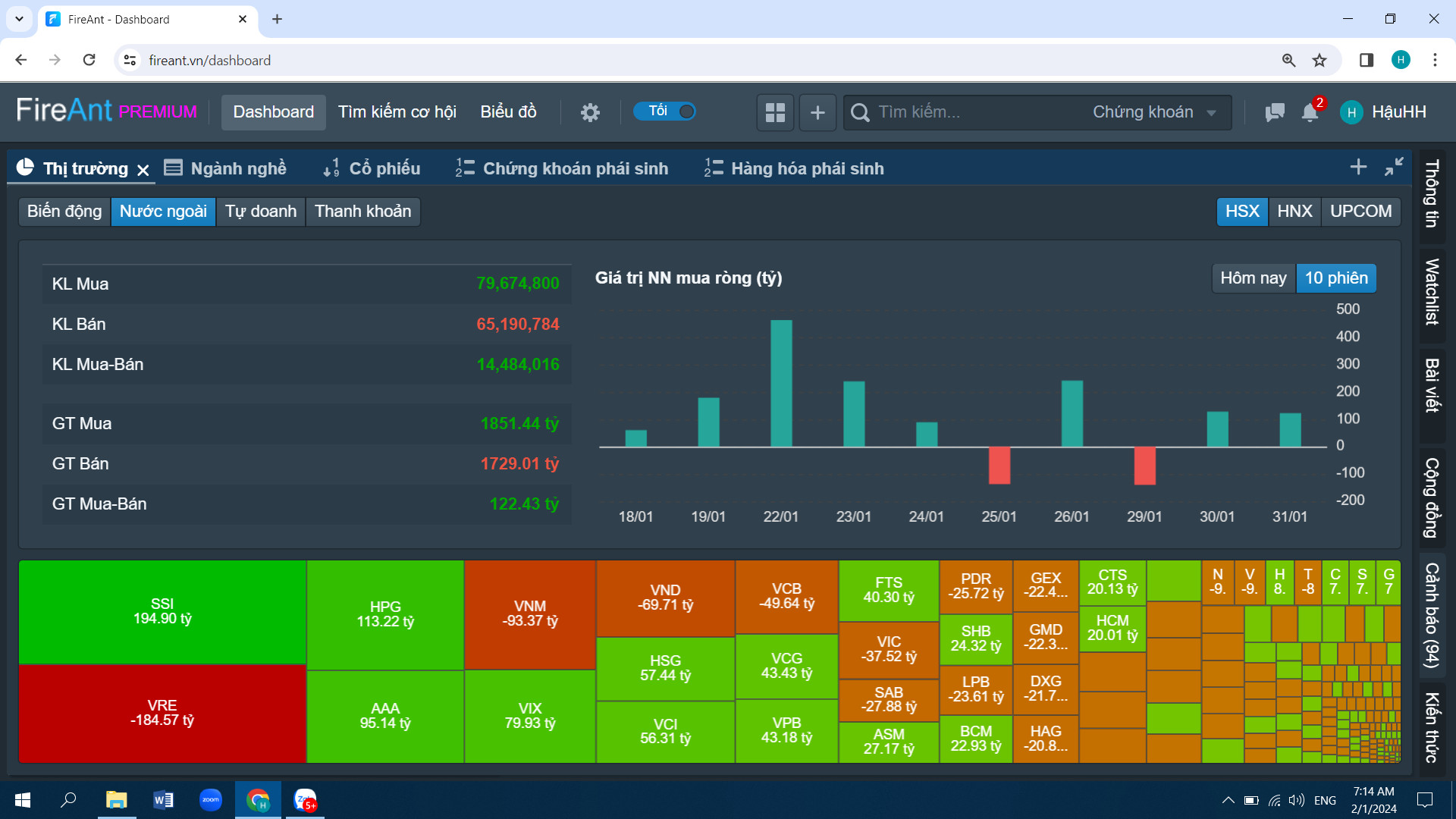Open the notifications bell

tap(1310, 112)
